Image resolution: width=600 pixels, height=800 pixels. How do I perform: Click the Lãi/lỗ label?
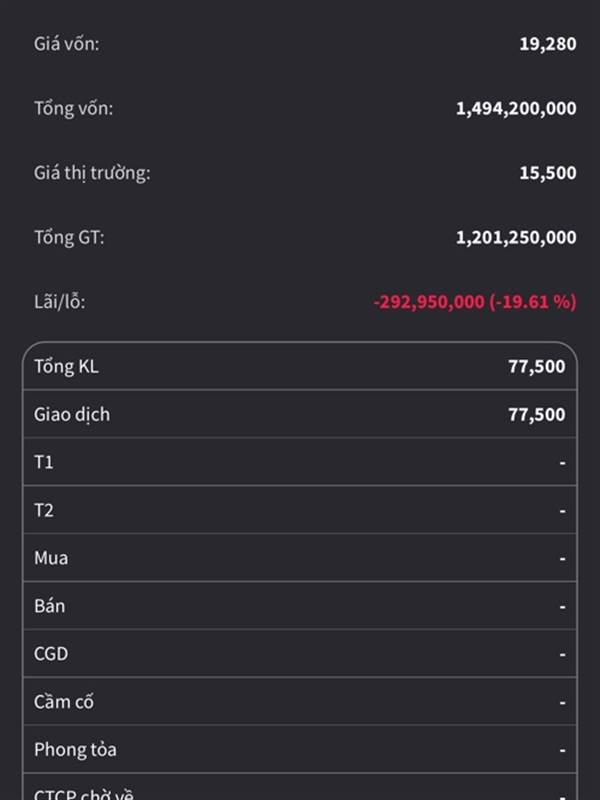click(60, 302)
